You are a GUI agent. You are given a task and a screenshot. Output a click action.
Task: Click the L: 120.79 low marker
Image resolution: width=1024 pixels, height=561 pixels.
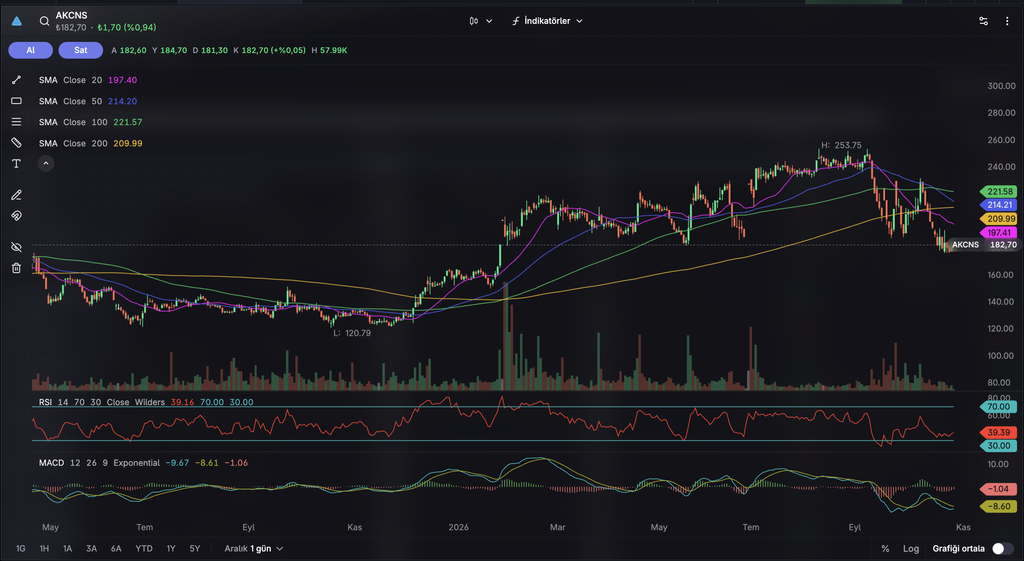352,333
